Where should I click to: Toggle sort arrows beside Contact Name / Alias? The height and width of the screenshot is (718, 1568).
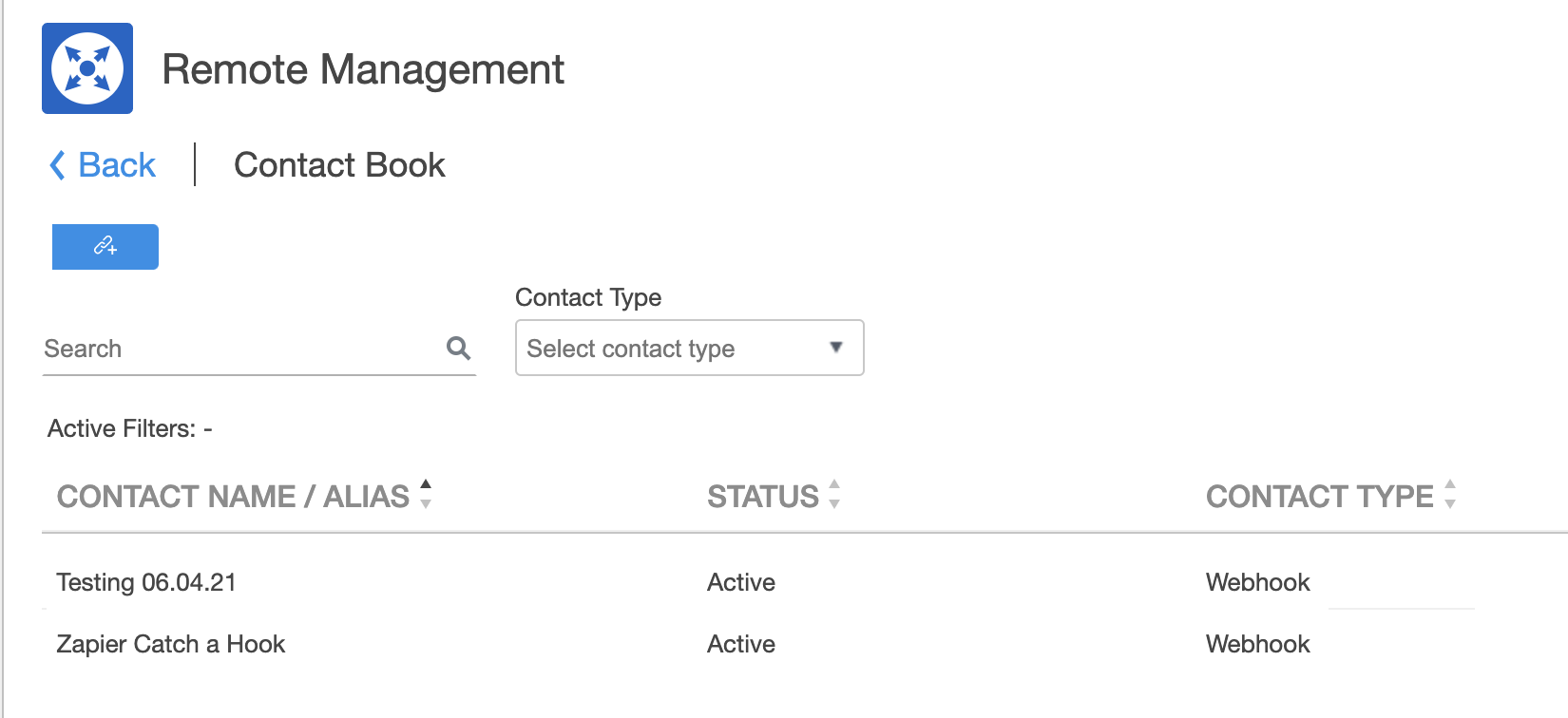[426, 494]
